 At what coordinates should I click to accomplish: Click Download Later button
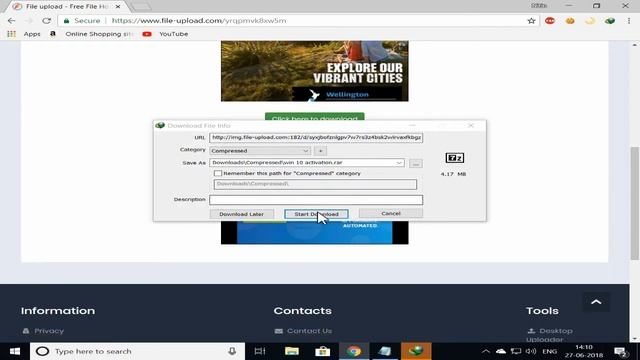[x=242, y=214]
